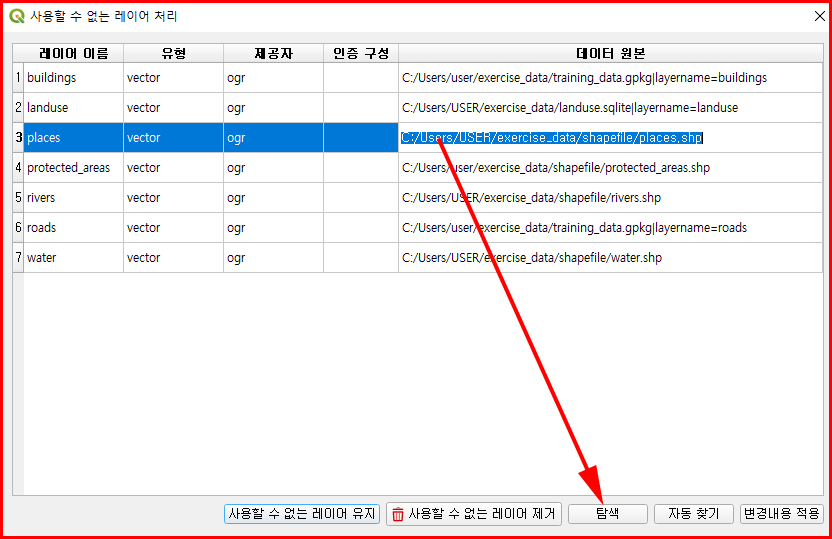
Task: Click the rivers.shp data source path
Action: pos(610,197)
